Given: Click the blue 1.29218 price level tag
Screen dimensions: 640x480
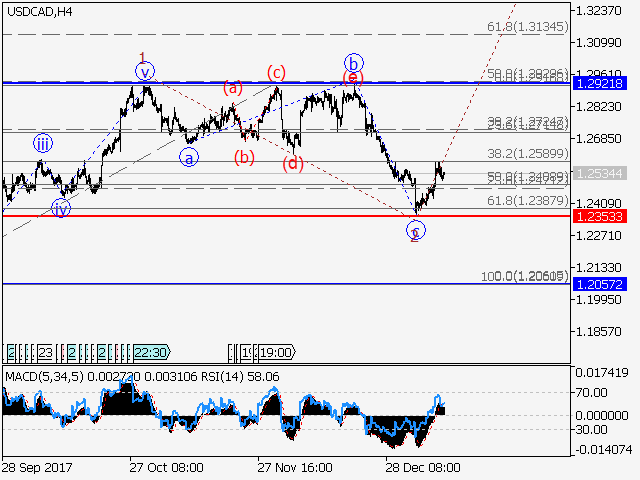Looking at the screenshot, I should pyautogui.click(x=601, y=83).
